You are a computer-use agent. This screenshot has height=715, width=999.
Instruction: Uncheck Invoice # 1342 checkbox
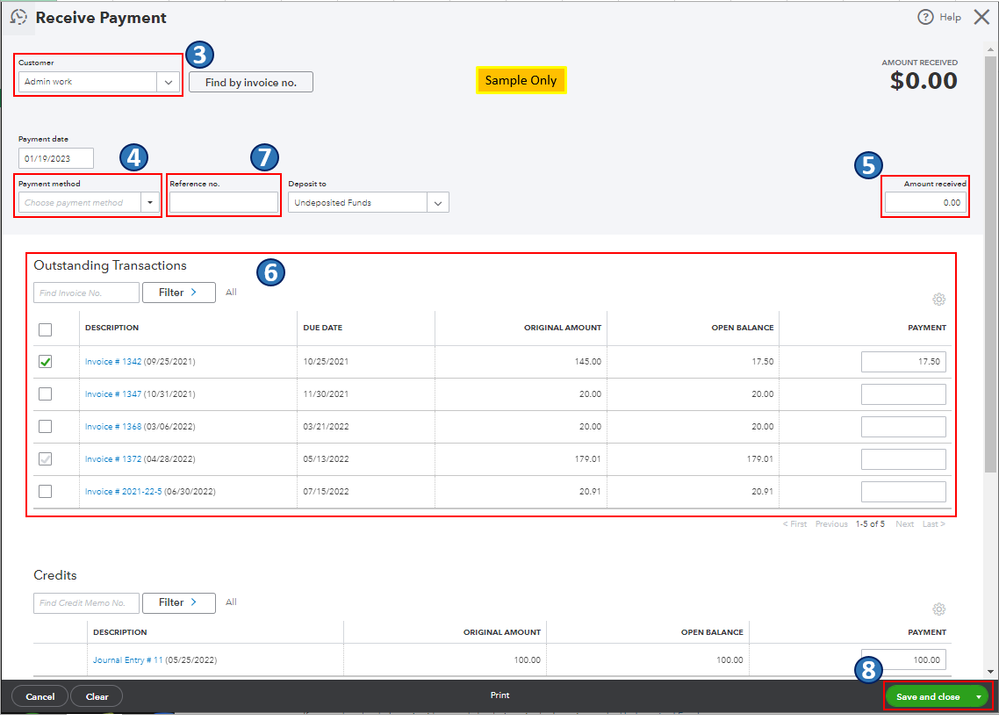(x=45, y=361)
